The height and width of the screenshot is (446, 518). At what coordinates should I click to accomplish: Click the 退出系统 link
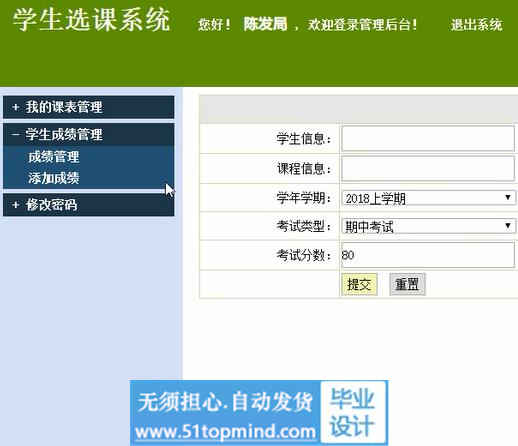click(x=477, y=25)
